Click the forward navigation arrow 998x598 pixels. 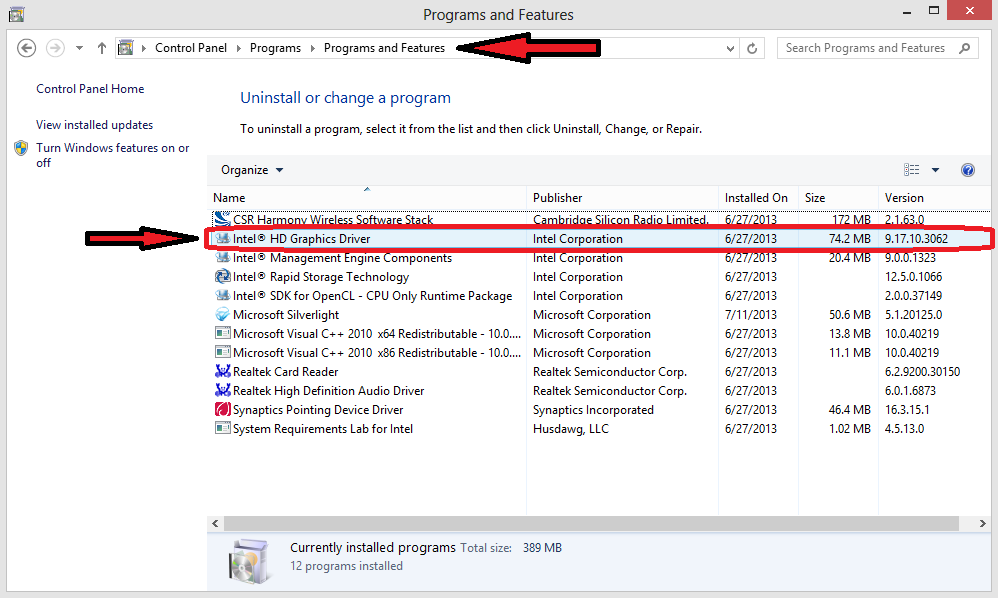tap(55, 48)
